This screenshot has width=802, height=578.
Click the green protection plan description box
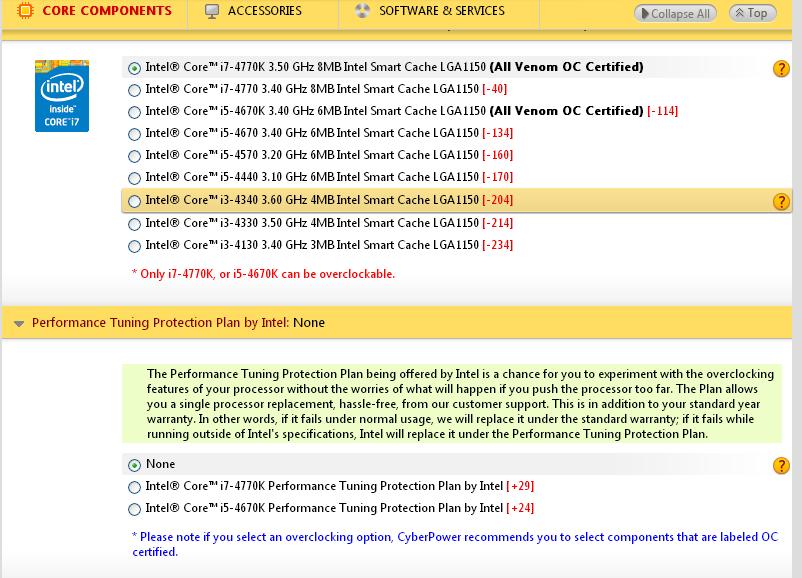[x=452, y=404]
